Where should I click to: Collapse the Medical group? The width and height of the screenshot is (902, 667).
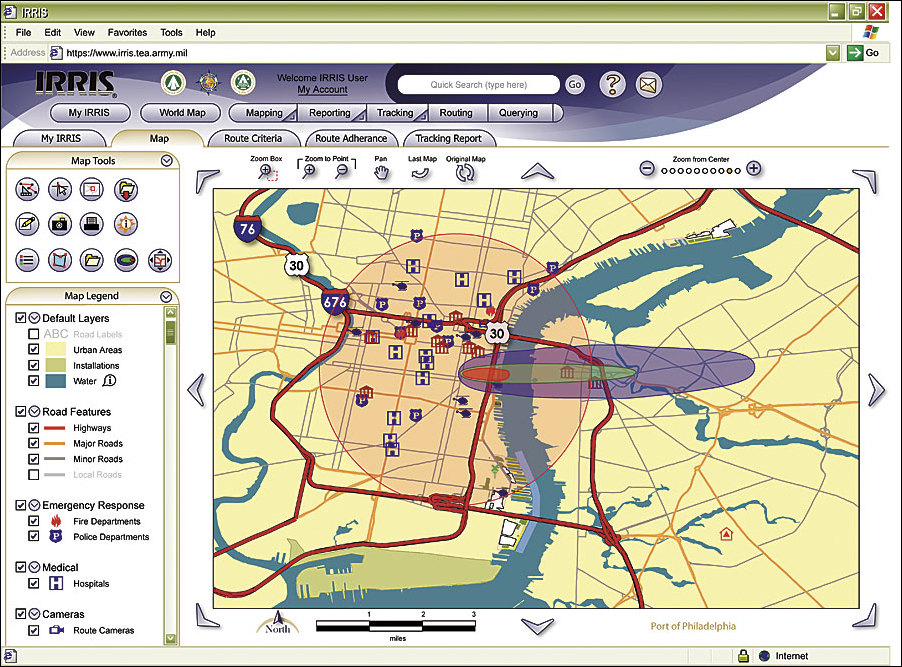pyautogui.click(x=35, y=567)
